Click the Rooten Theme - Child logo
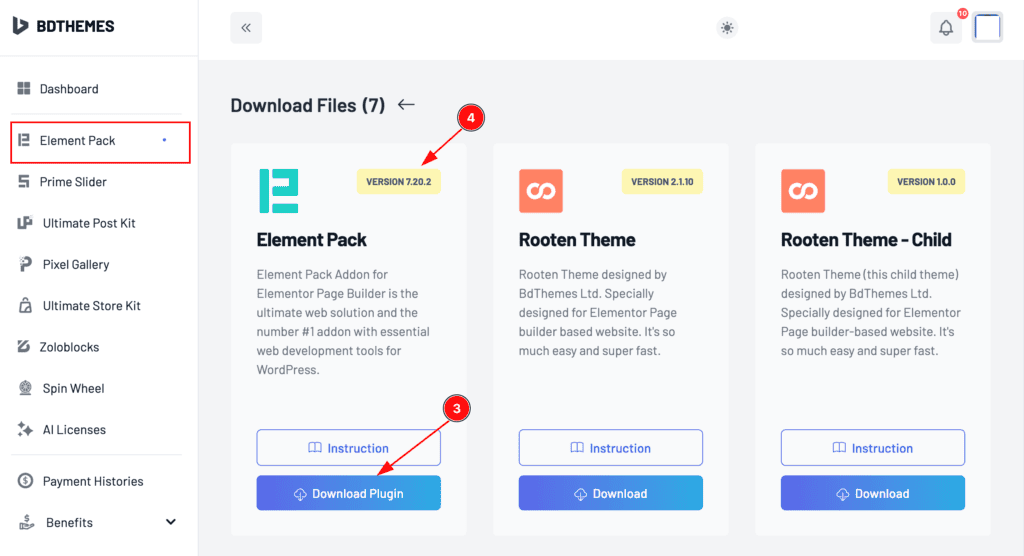 pyautogui.click(x=803, y=191)
